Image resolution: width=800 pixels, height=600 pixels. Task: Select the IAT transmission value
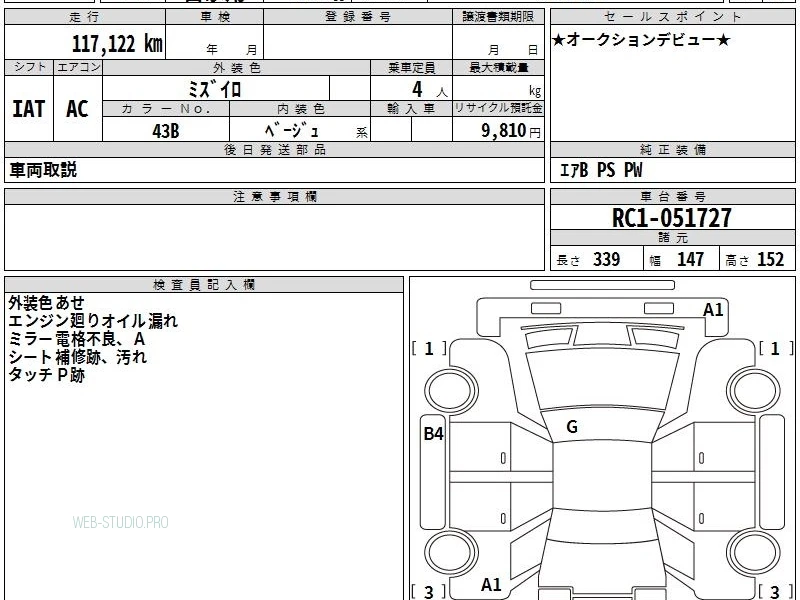[29, 109]
